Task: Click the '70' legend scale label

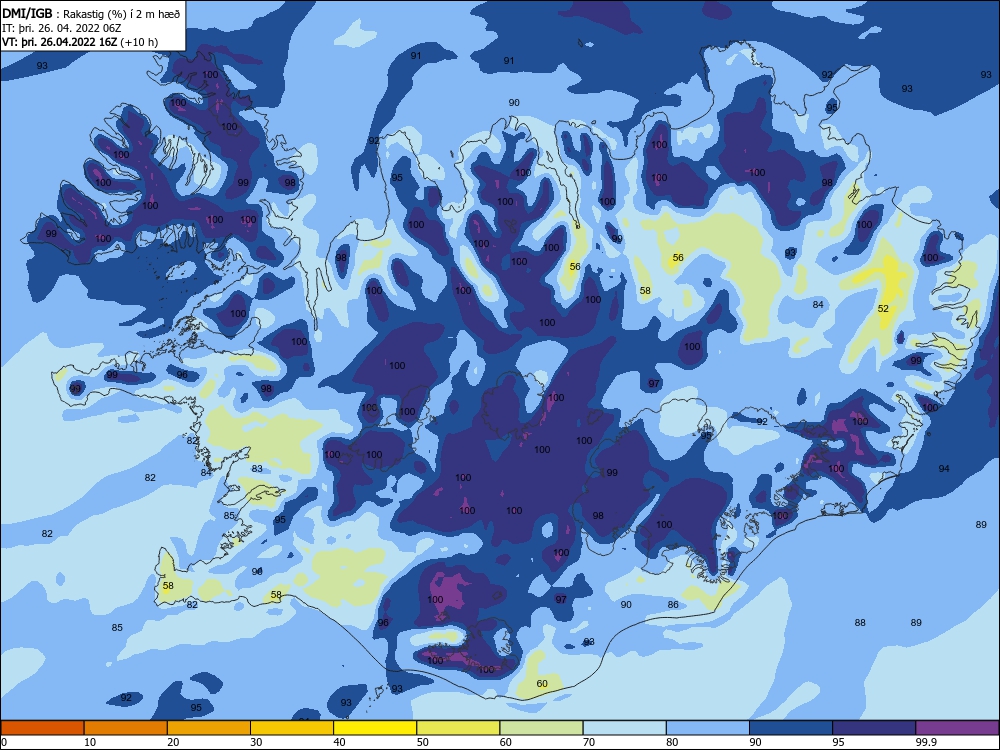Action: click(589, 742)
